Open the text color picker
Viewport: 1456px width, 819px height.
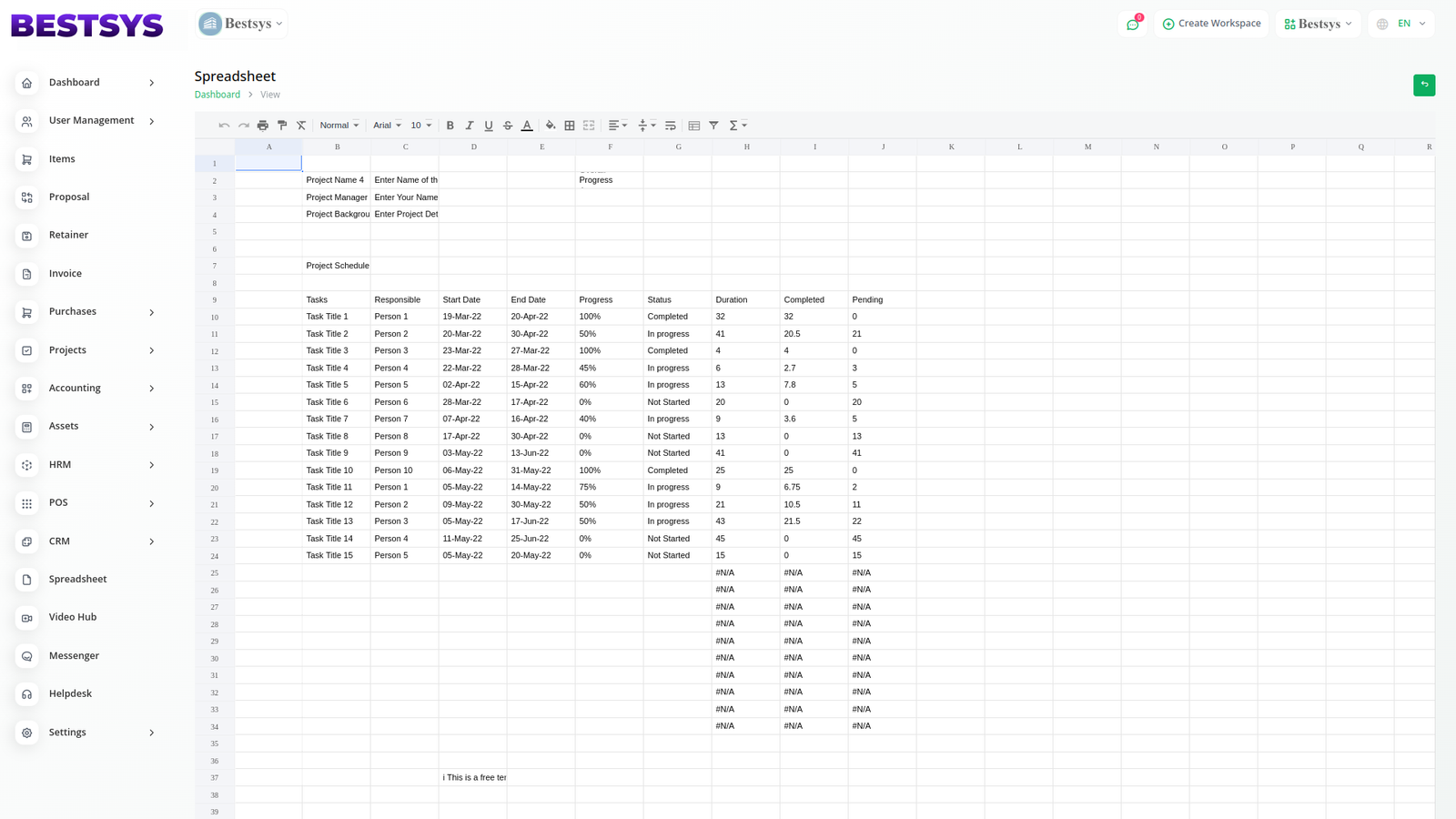coord(527,126)
